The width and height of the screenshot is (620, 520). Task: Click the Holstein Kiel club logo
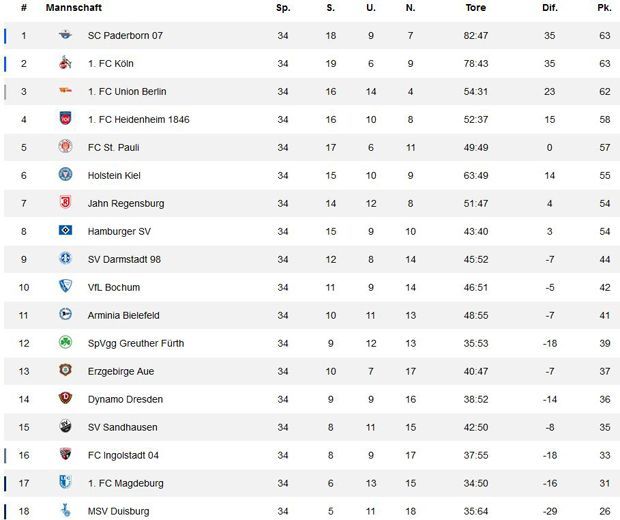(x=65, y=176)
